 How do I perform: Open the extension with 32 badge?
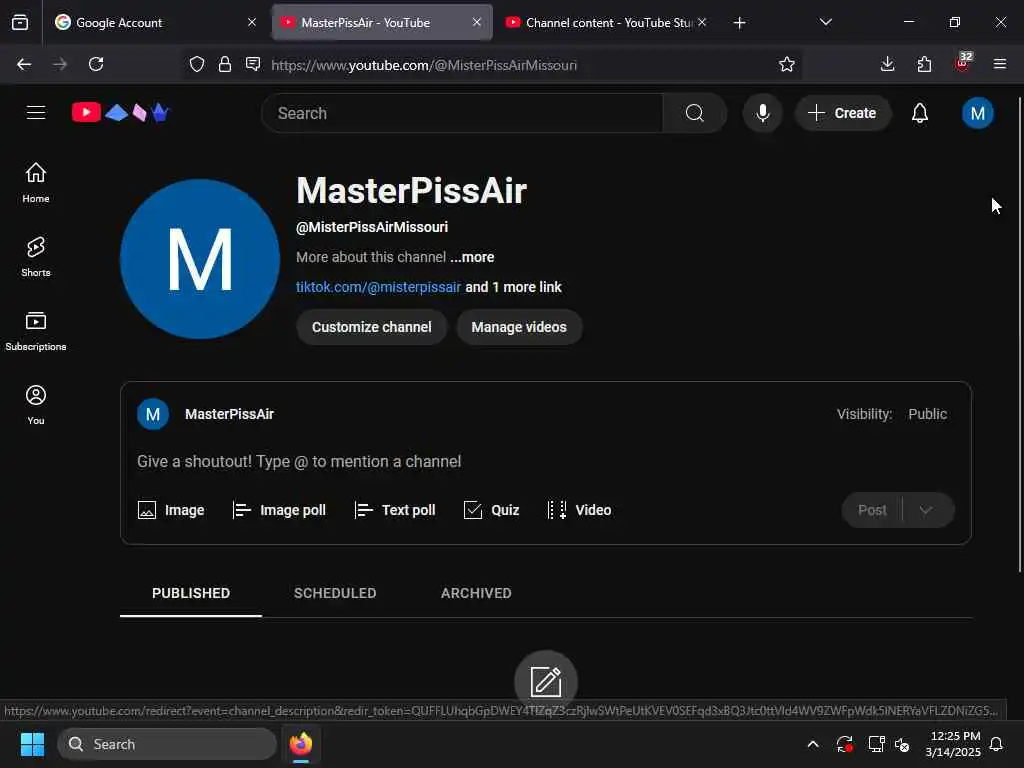(x=963, y=63)
